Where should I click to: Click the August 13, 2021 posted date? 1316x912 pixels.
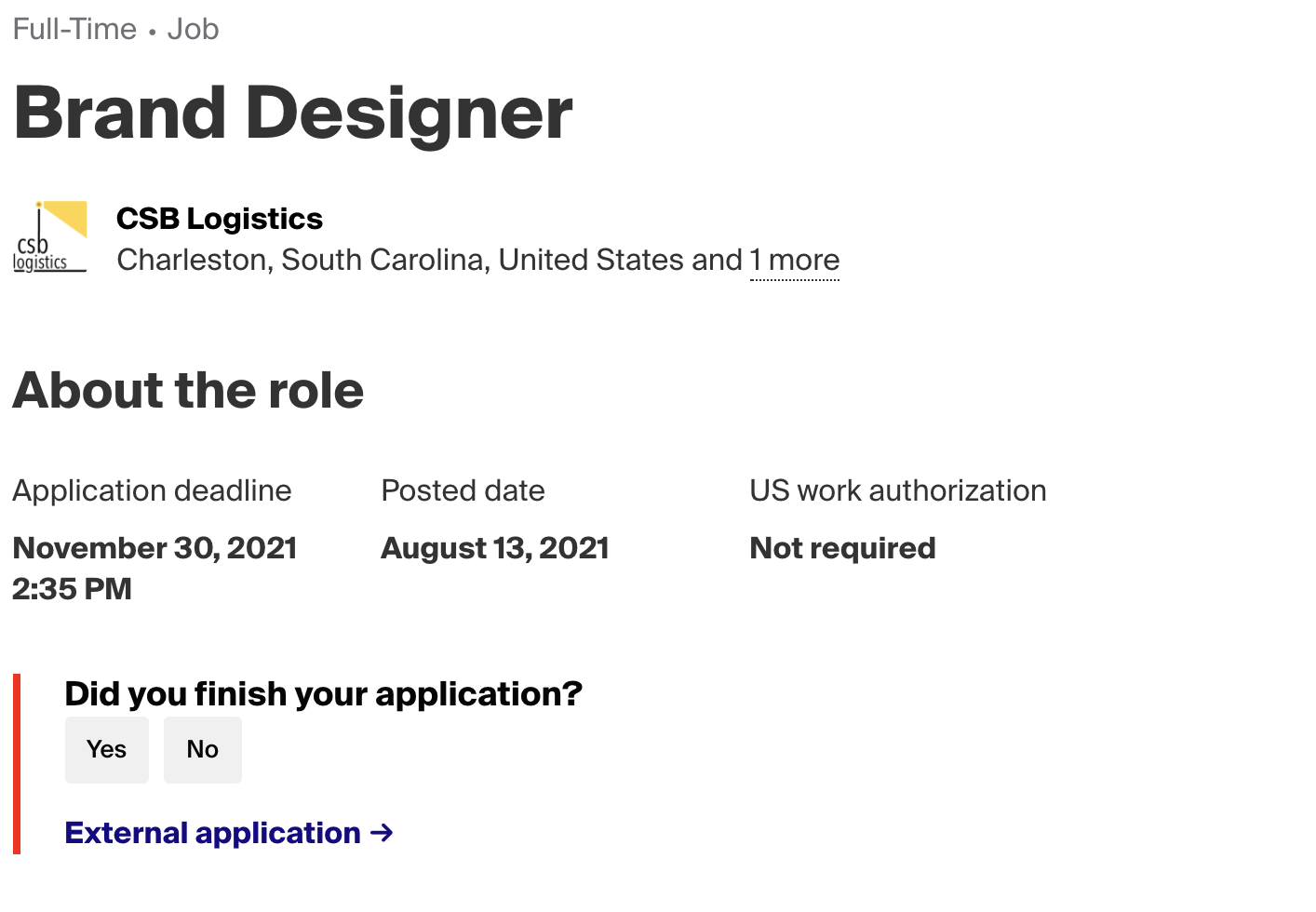pos(495,548)
